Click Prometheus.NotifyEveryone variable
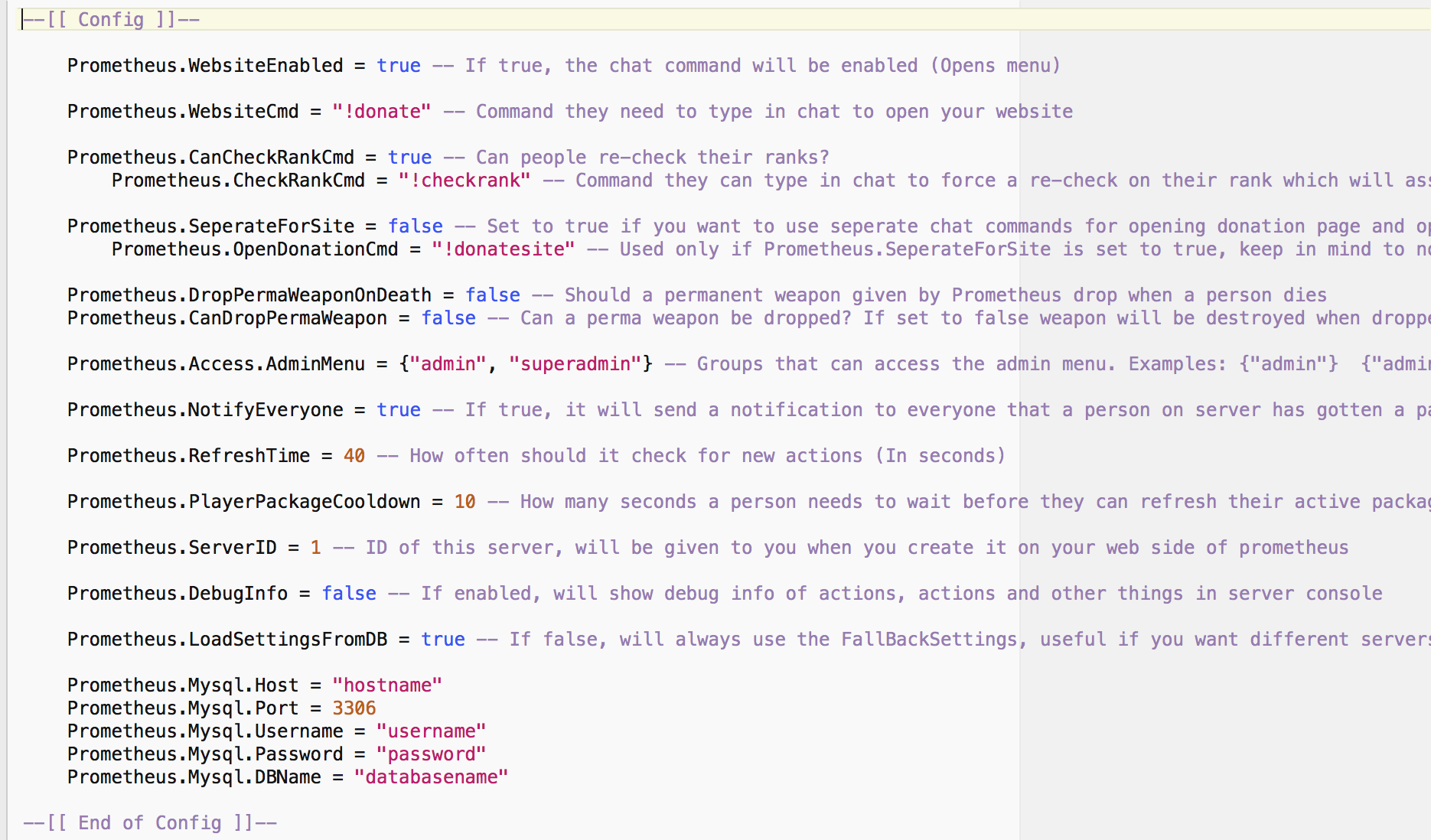The height and width of the screenshot is (840, 1431). pyautogui.click(x=205, y=410)
